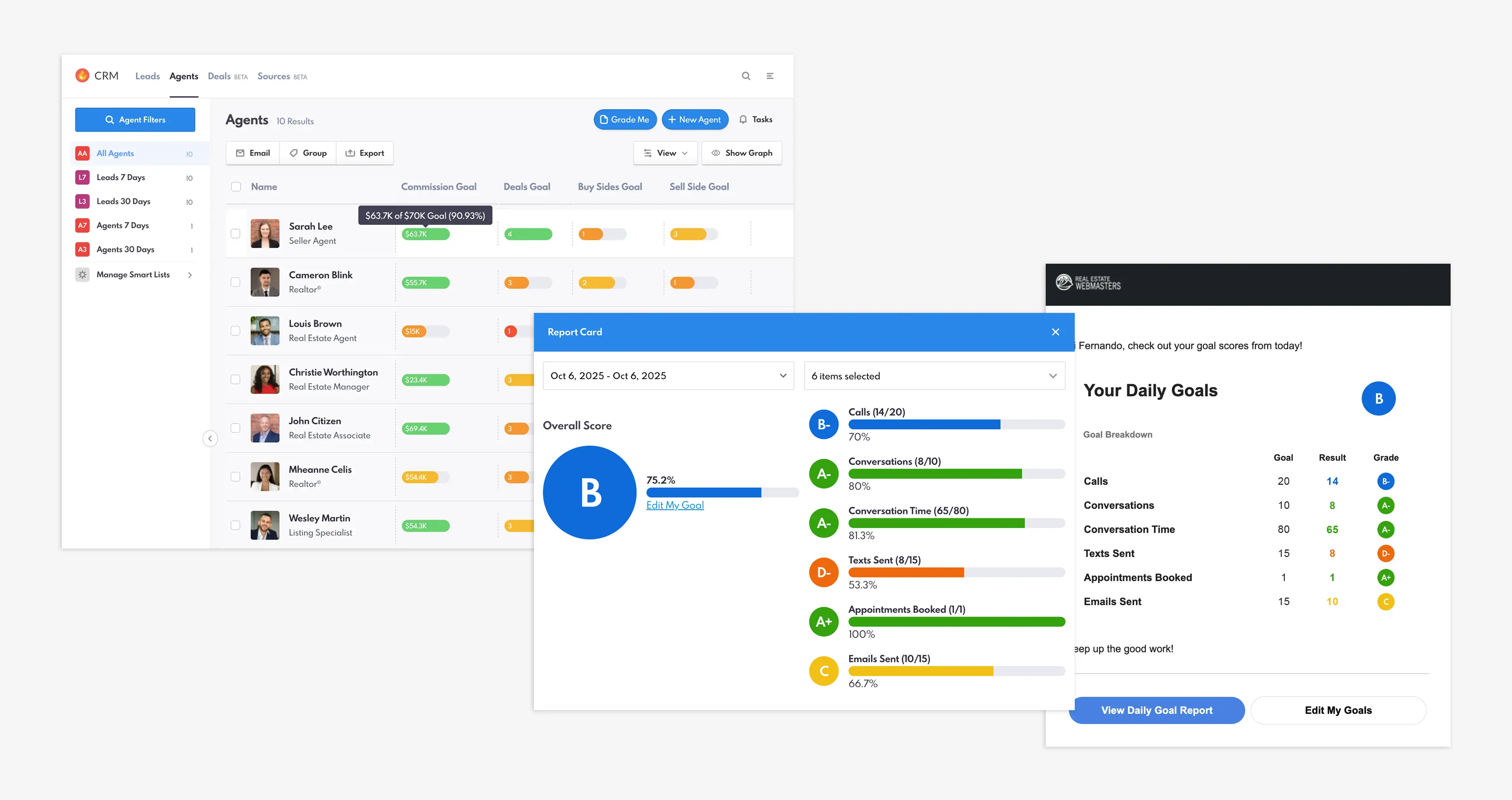Click the Tasks bell icon
The height and width of the screenshot is (800, 1512).
click(743, 120)
